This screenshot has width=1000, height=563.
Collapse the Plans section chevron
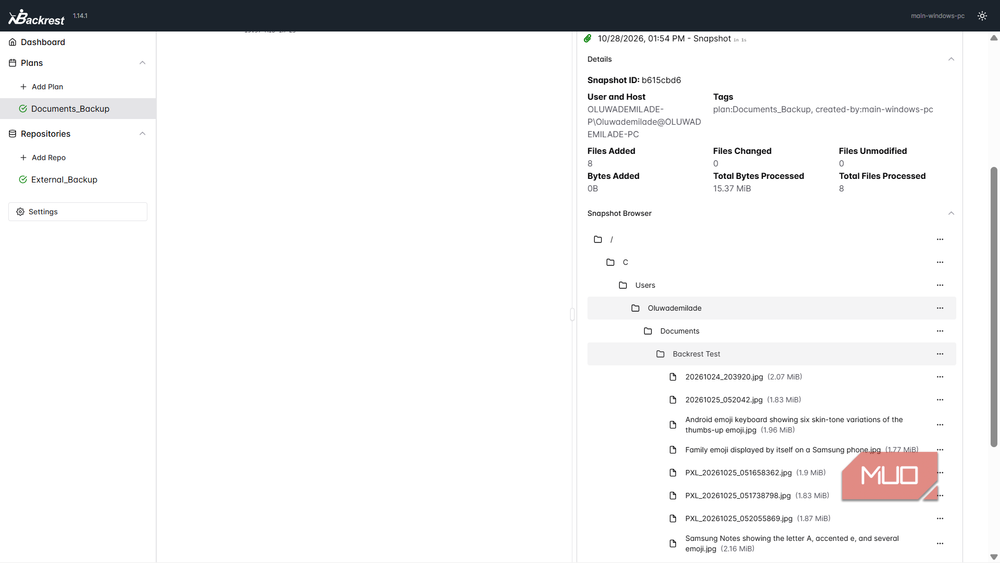coord(142,63)
